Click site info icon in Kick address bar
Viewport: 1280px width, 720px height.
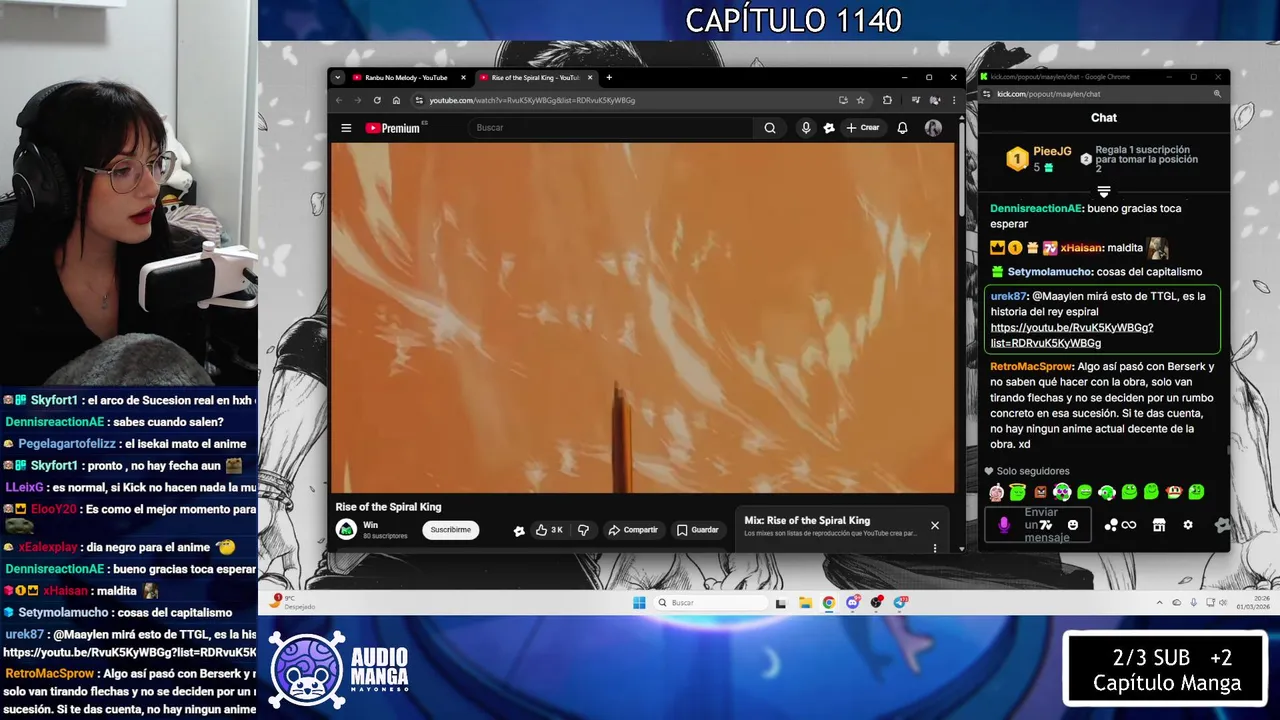pos(986,94)
